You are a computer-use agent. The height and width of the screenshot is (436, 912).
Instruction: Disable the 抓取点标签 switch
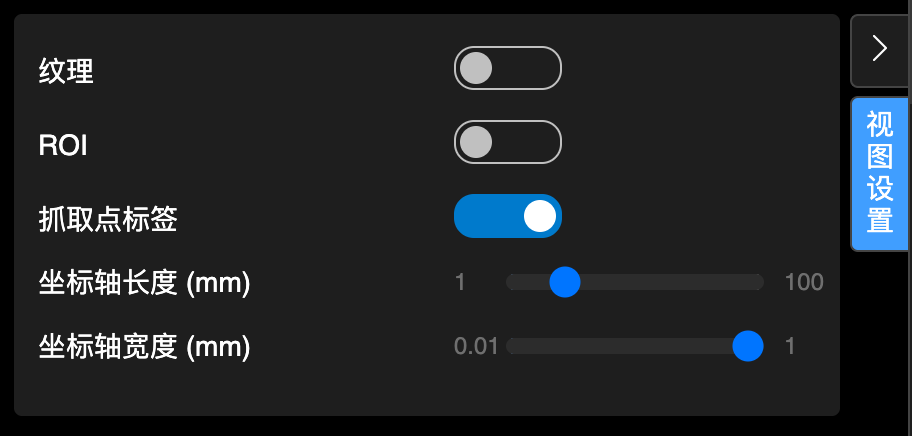(508, 216)
